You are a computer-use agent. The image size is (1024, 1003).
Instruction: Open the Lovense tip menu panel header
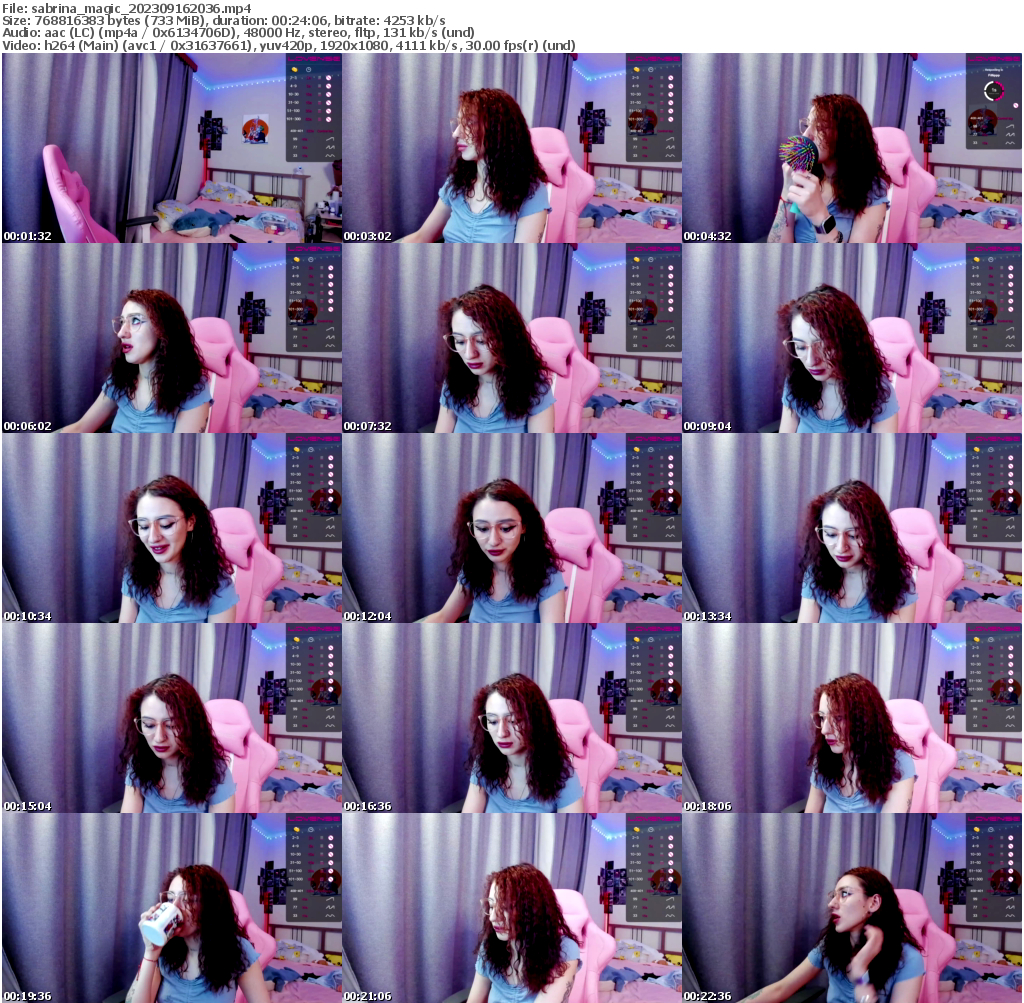tap(313, 60)
